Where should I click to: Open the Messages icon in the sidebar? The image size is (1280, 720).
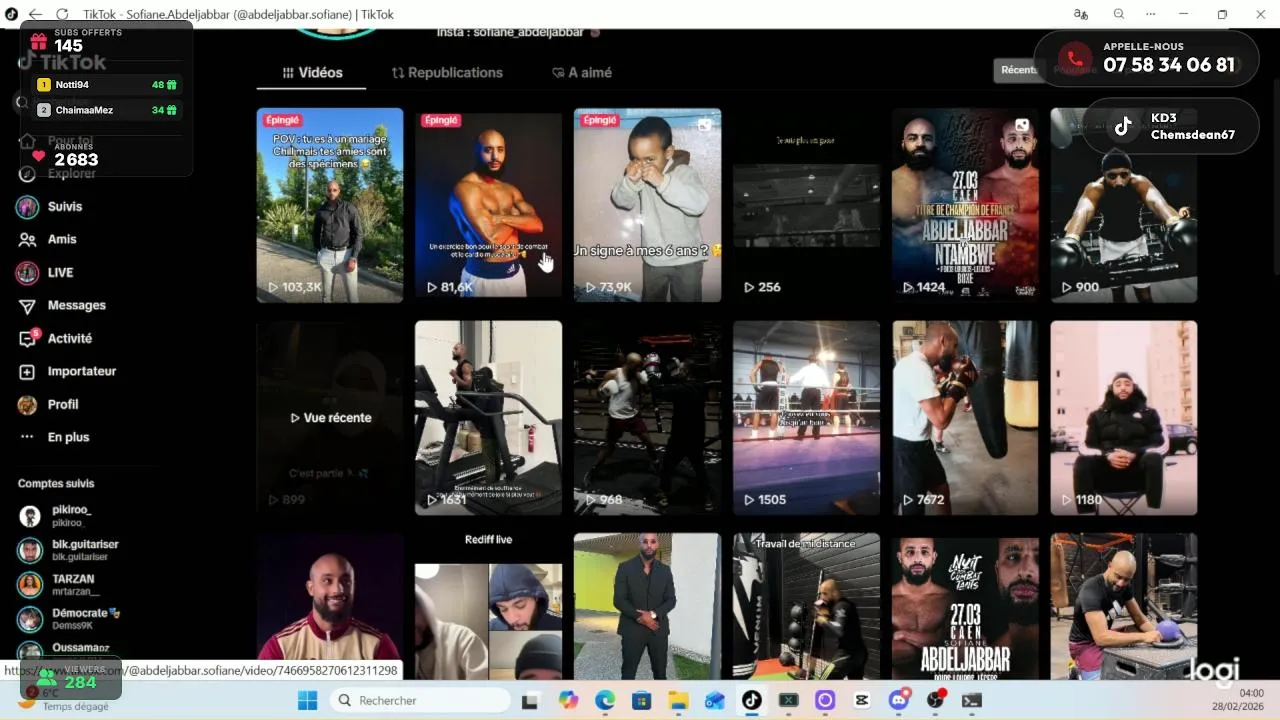click(28, 306)
